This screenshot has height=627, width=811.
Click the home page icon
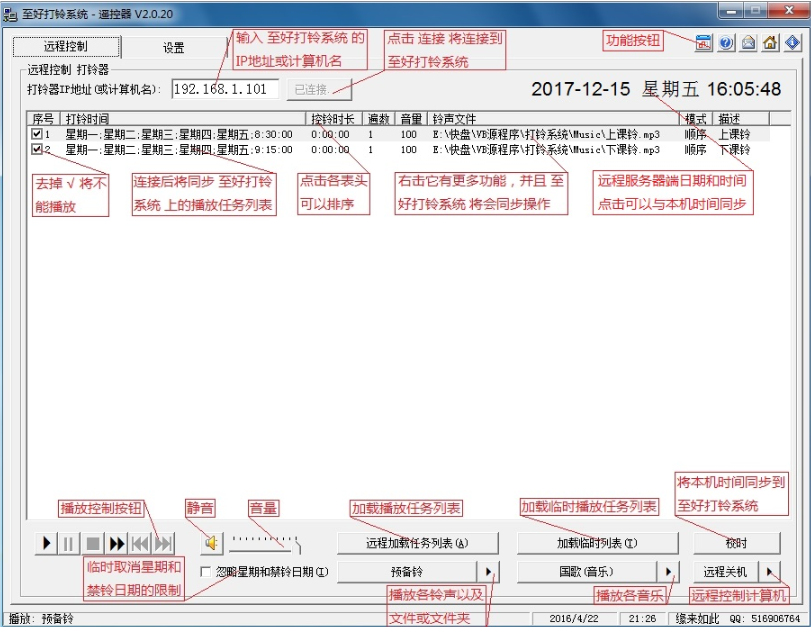(x=771, y=42)
